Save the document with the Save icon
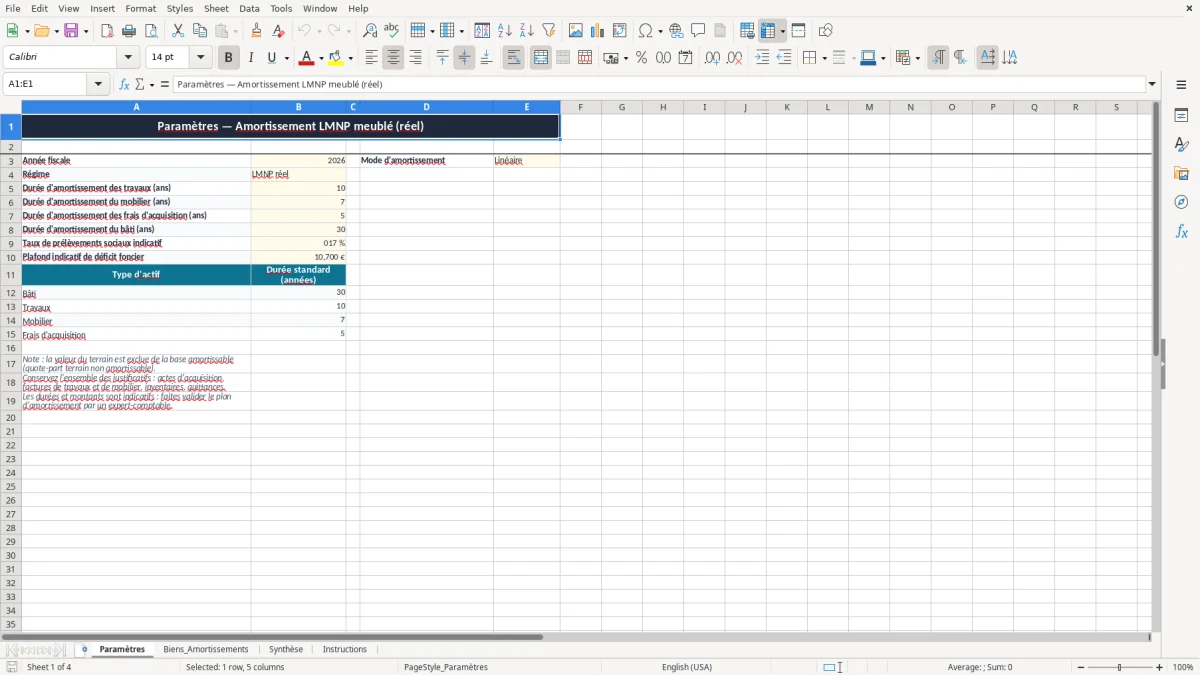 pos(71,31)
